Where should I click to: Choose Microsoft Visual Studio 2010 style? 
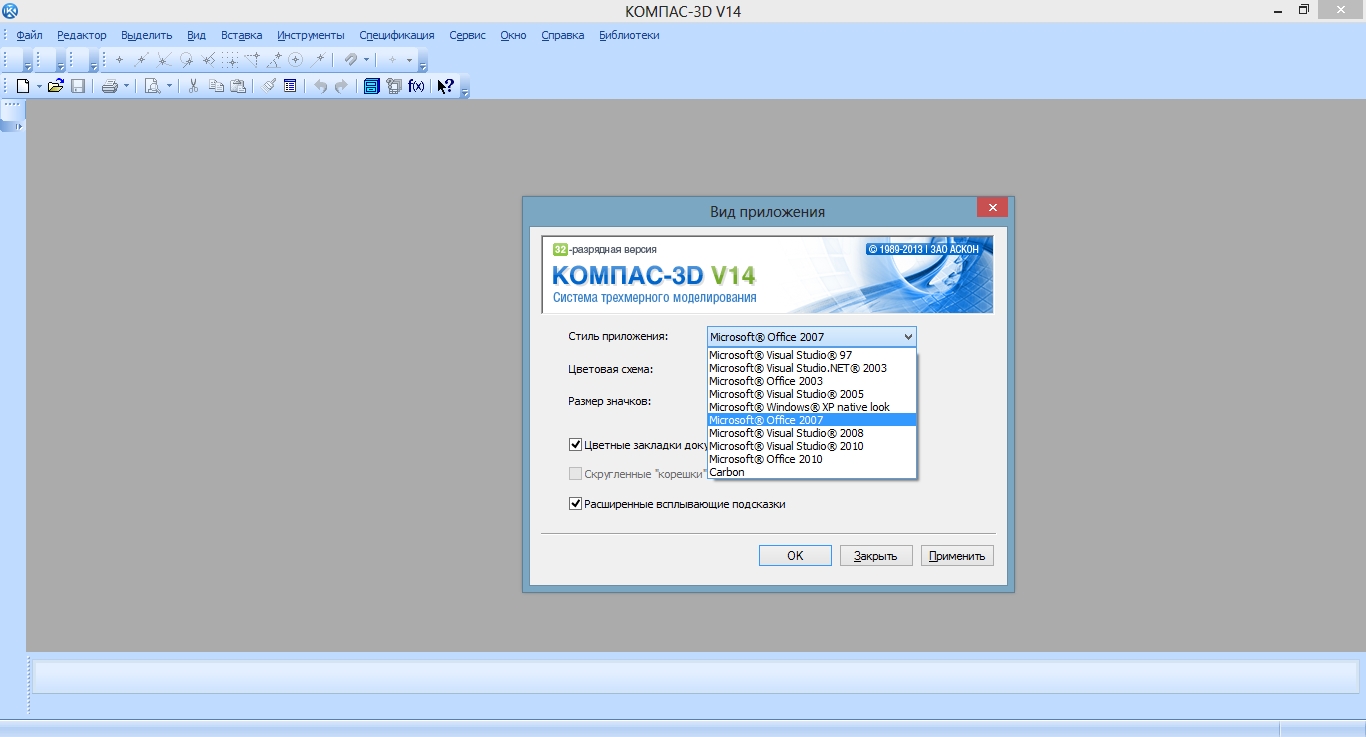pyautogui.click(x=811, y=446)
